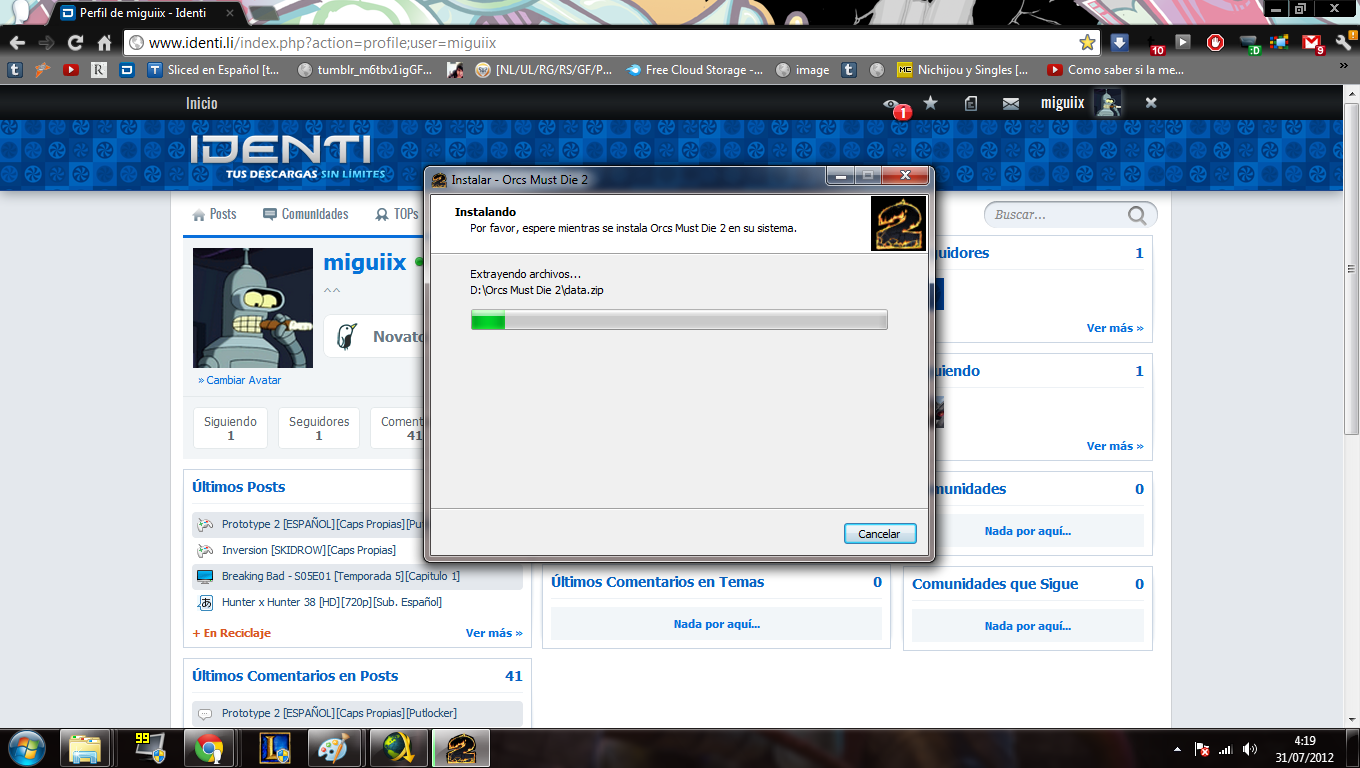Image resolution: width=1360 pixels, height=768 pixels.
Task: Open the Siguiendo 1 counter box
Action: (x=230, y=428)
